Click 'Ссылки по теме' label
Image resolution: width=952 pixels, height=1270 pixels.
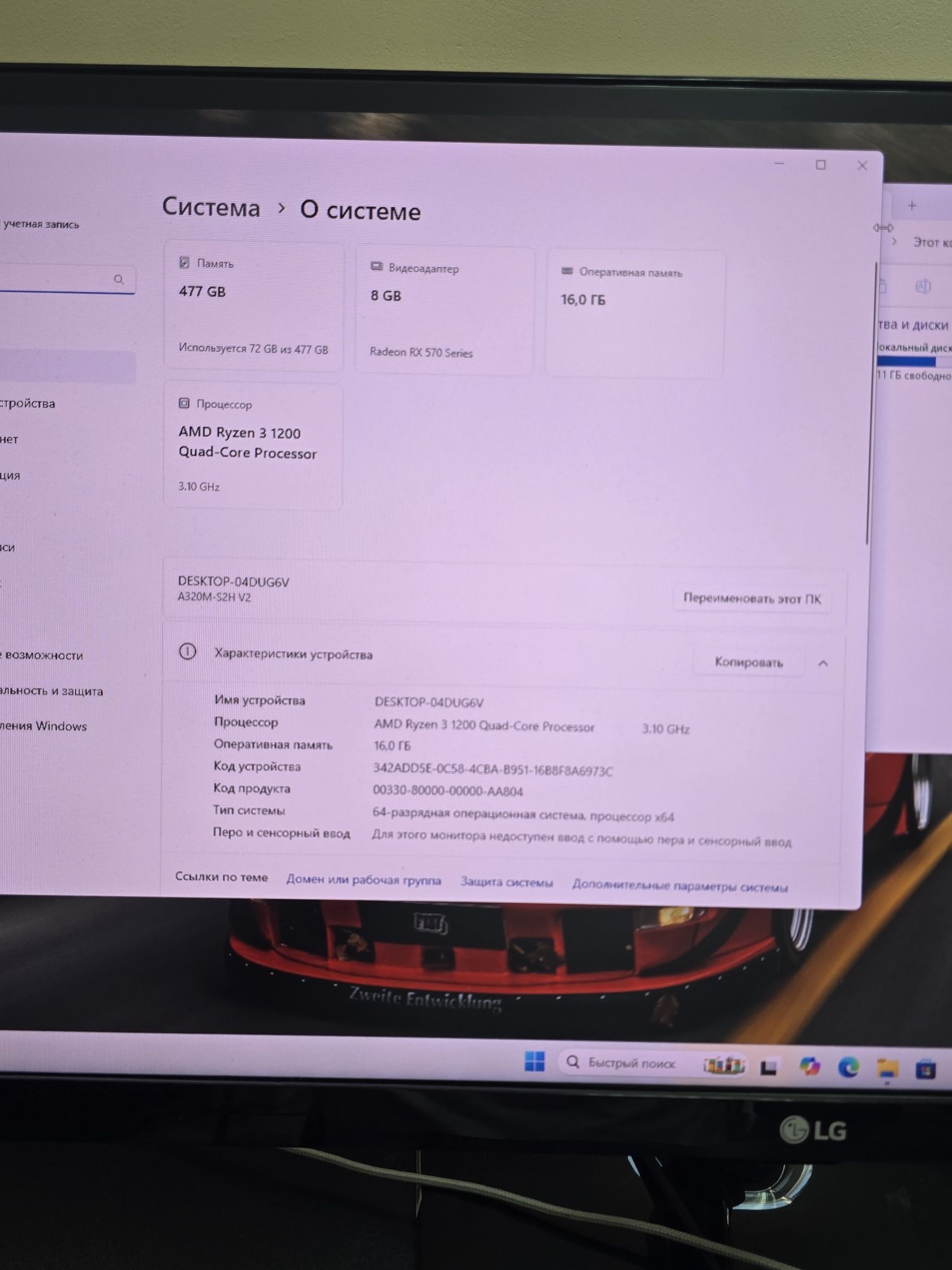221,877
